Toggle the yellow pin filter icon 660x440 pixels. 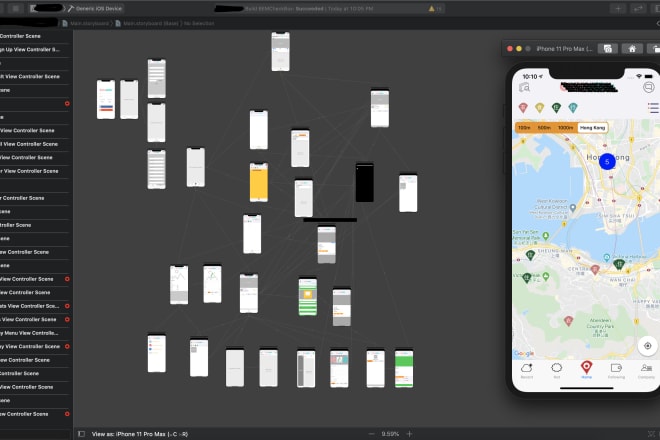540,108
